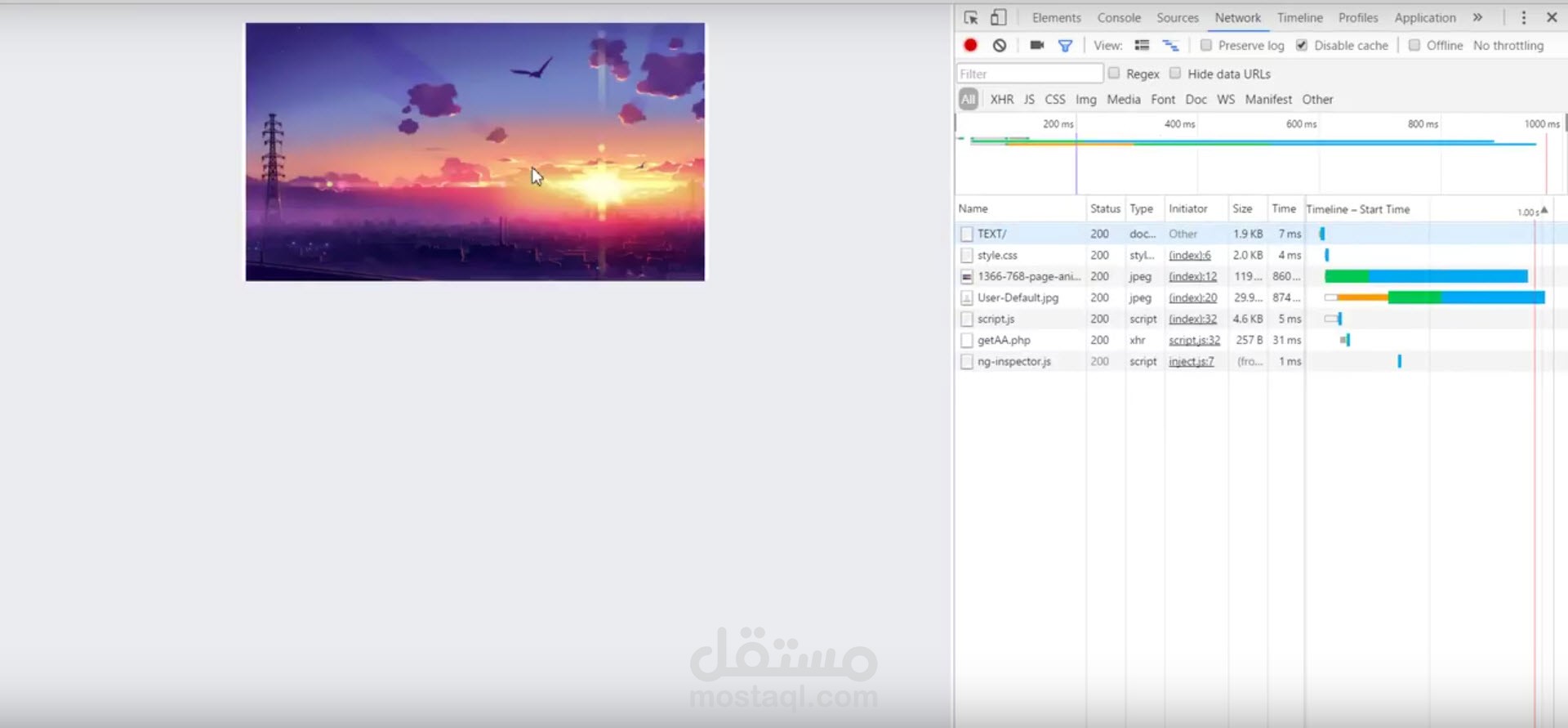
Task: Click file icon of ng-inspector.js row
Action: pyautogui.click(x=967, y=361)
